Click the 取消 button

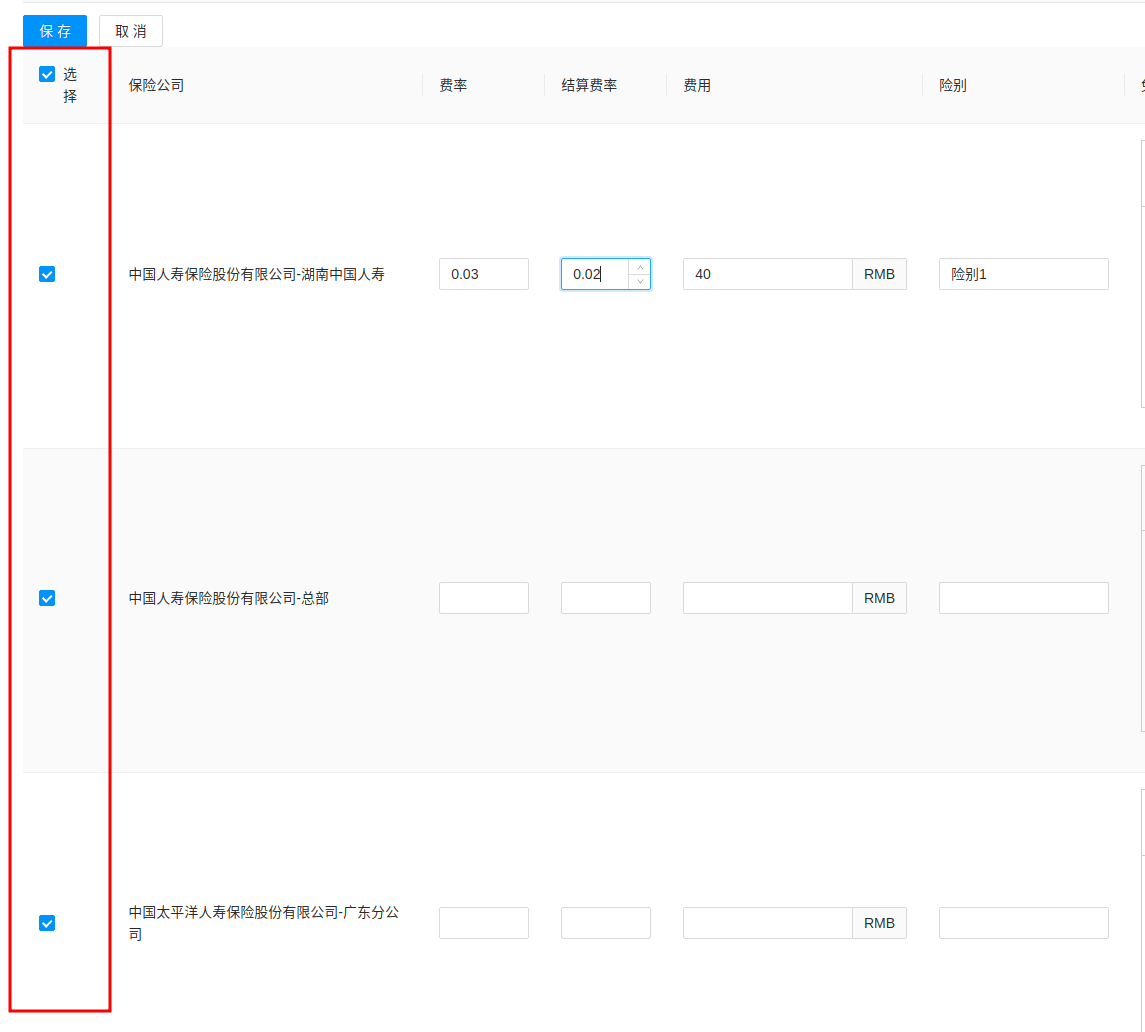[x=131, y=31]
